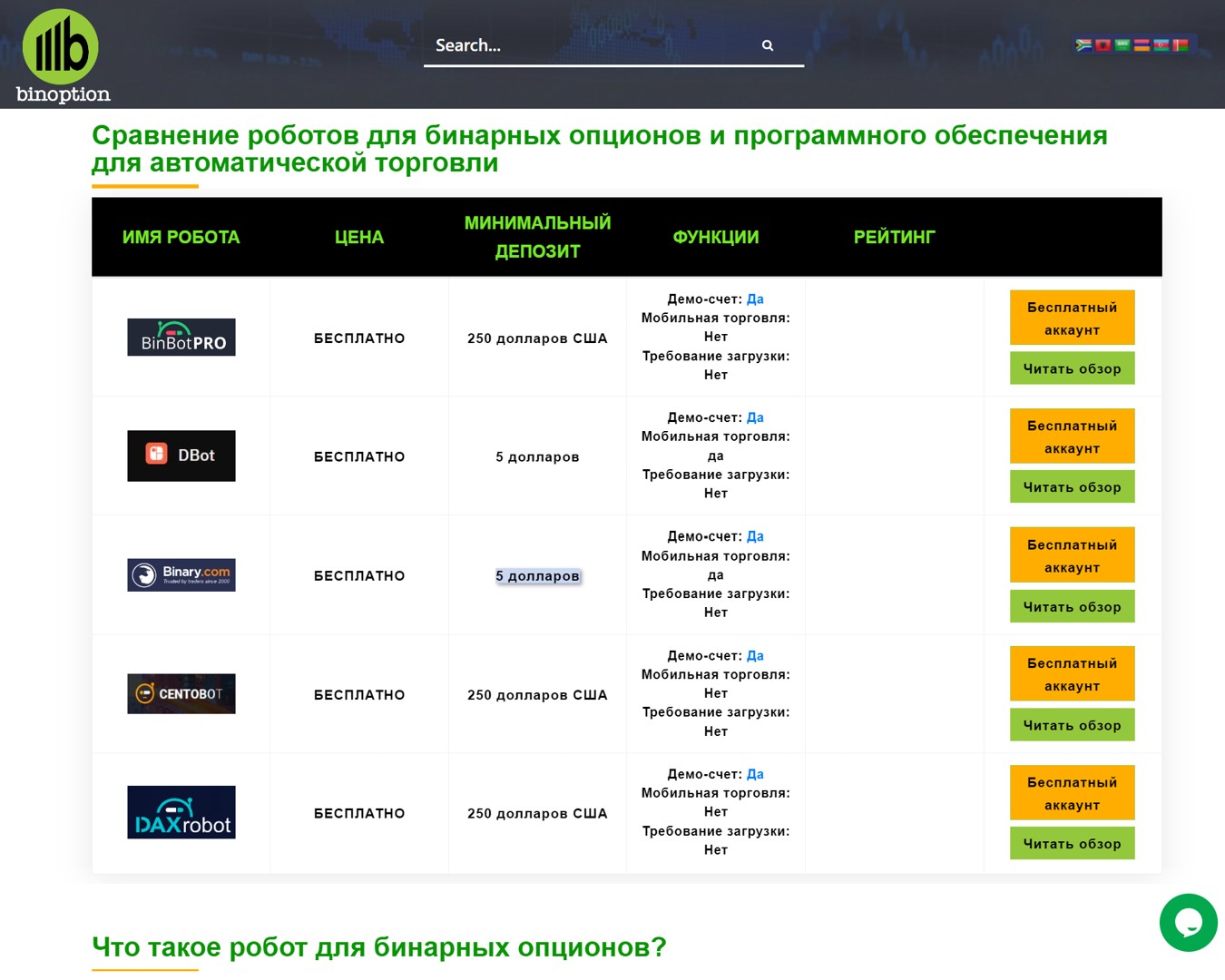Click '250 долларов США' in DAXrobot row
Image resolution: width=1225 pixels, height=980 pixels.
tap(537, 813)
